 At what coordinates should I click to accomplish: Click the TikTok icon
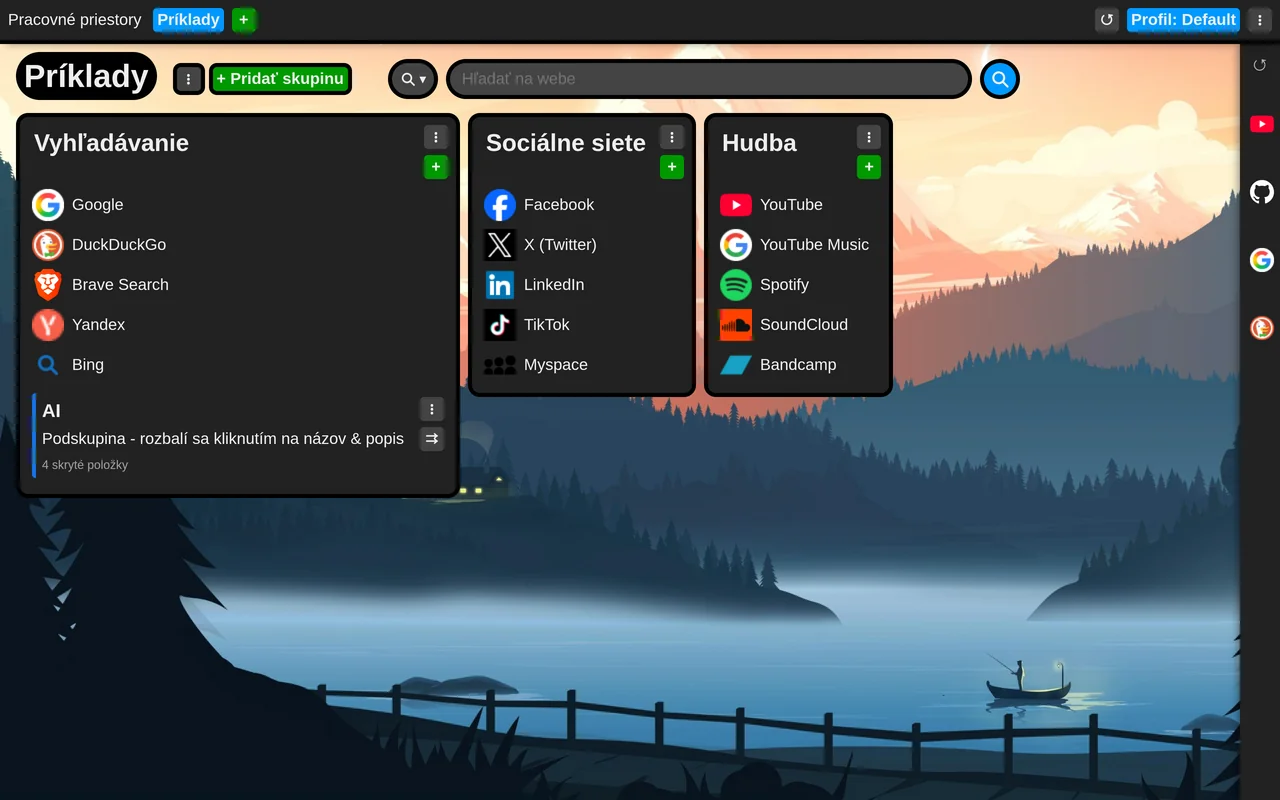coord(500,325)
